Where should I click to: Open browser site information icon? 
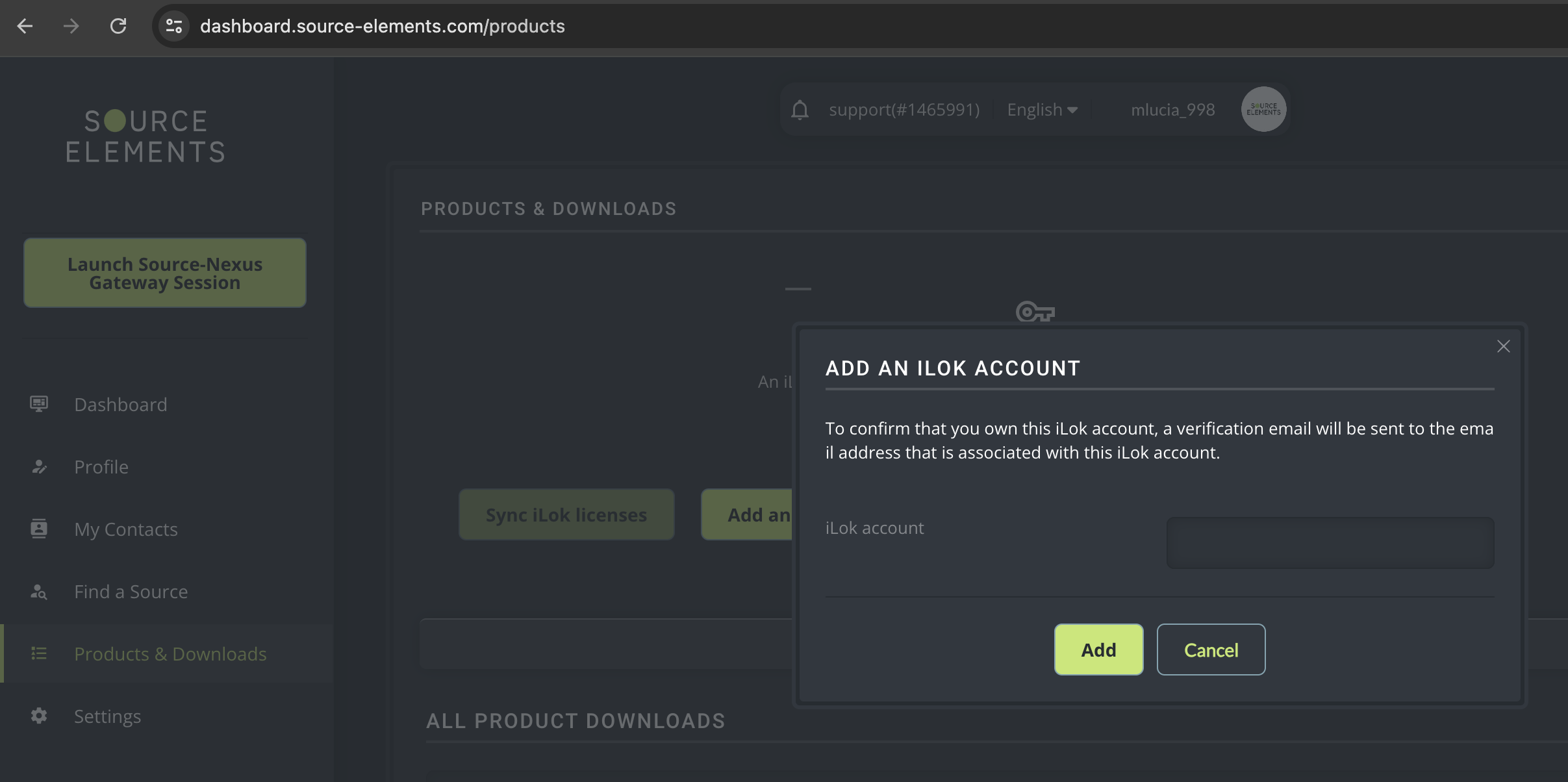(173, 26)
